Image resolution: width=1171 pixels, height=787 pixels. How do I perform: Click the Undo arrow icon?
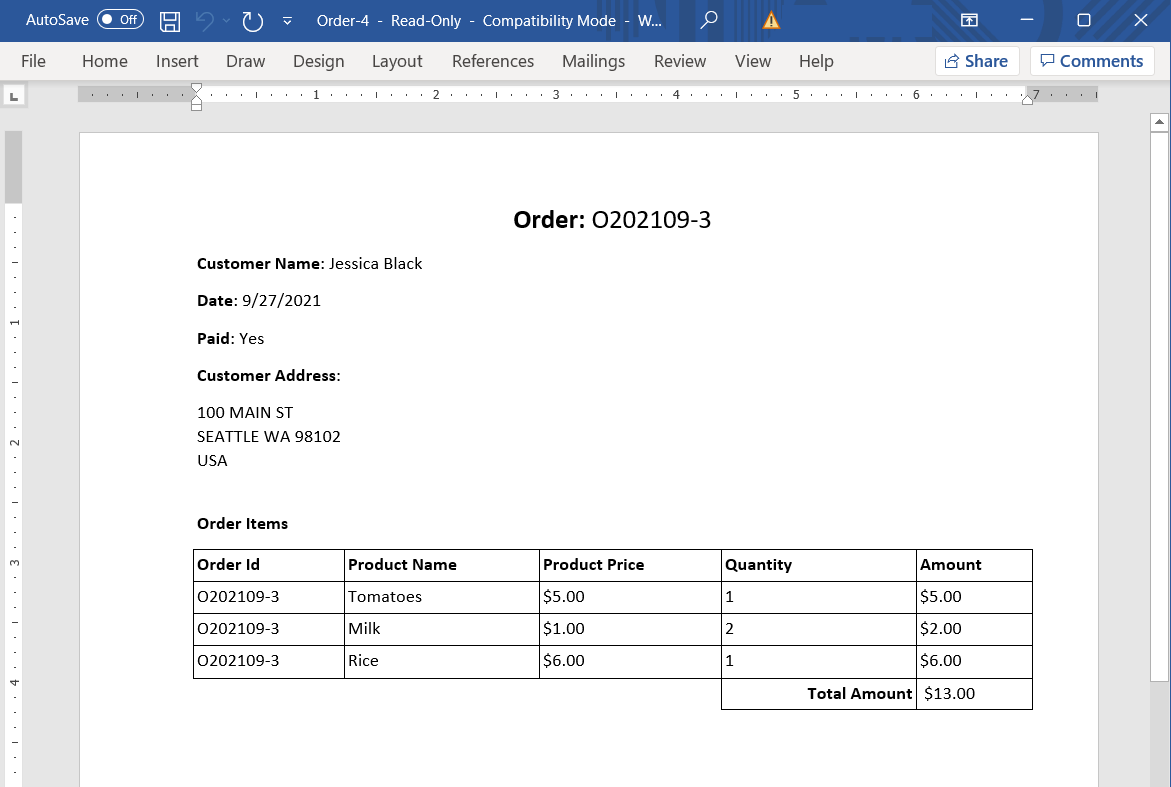[205, 20]
